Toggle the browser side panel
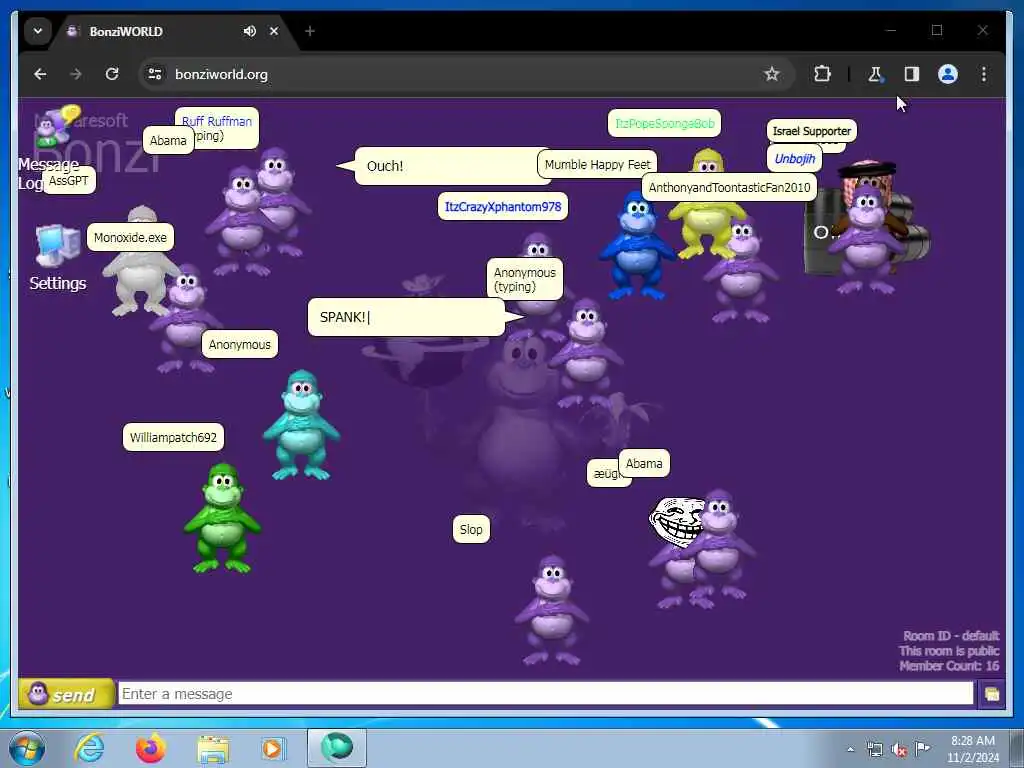The height and width of the screenshot is (768, 1024). point(912,74)
